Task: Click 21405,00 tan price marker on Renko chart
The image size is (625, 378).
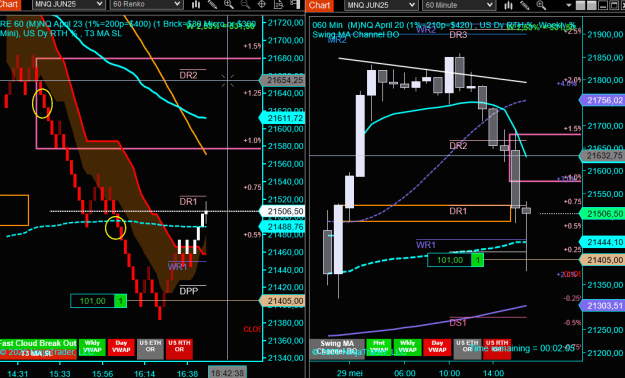Action: tap(283, 301)
